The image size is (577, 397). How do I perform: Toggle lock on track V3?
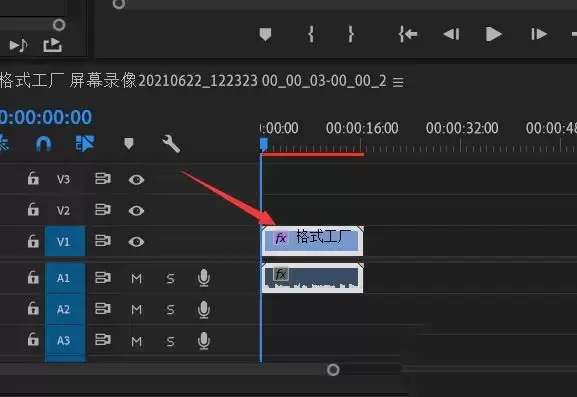[x=33, y=178]
